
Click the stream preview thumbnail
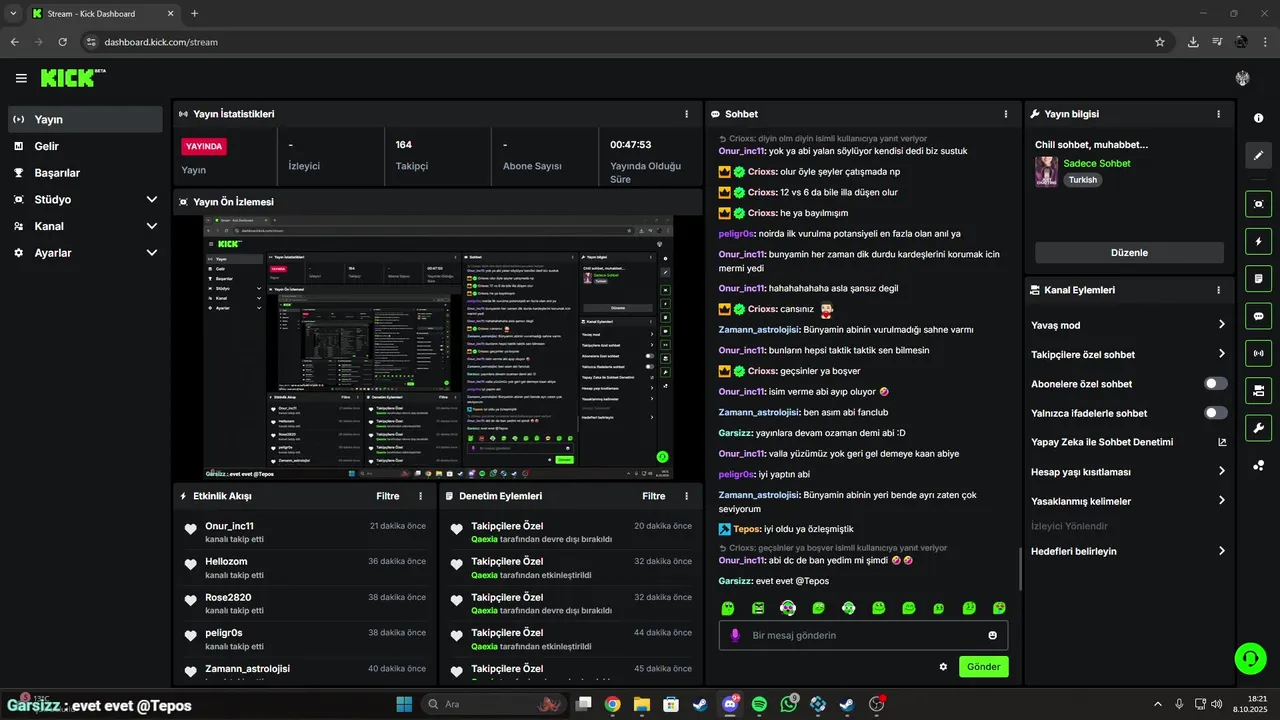[x=438, y=348]
